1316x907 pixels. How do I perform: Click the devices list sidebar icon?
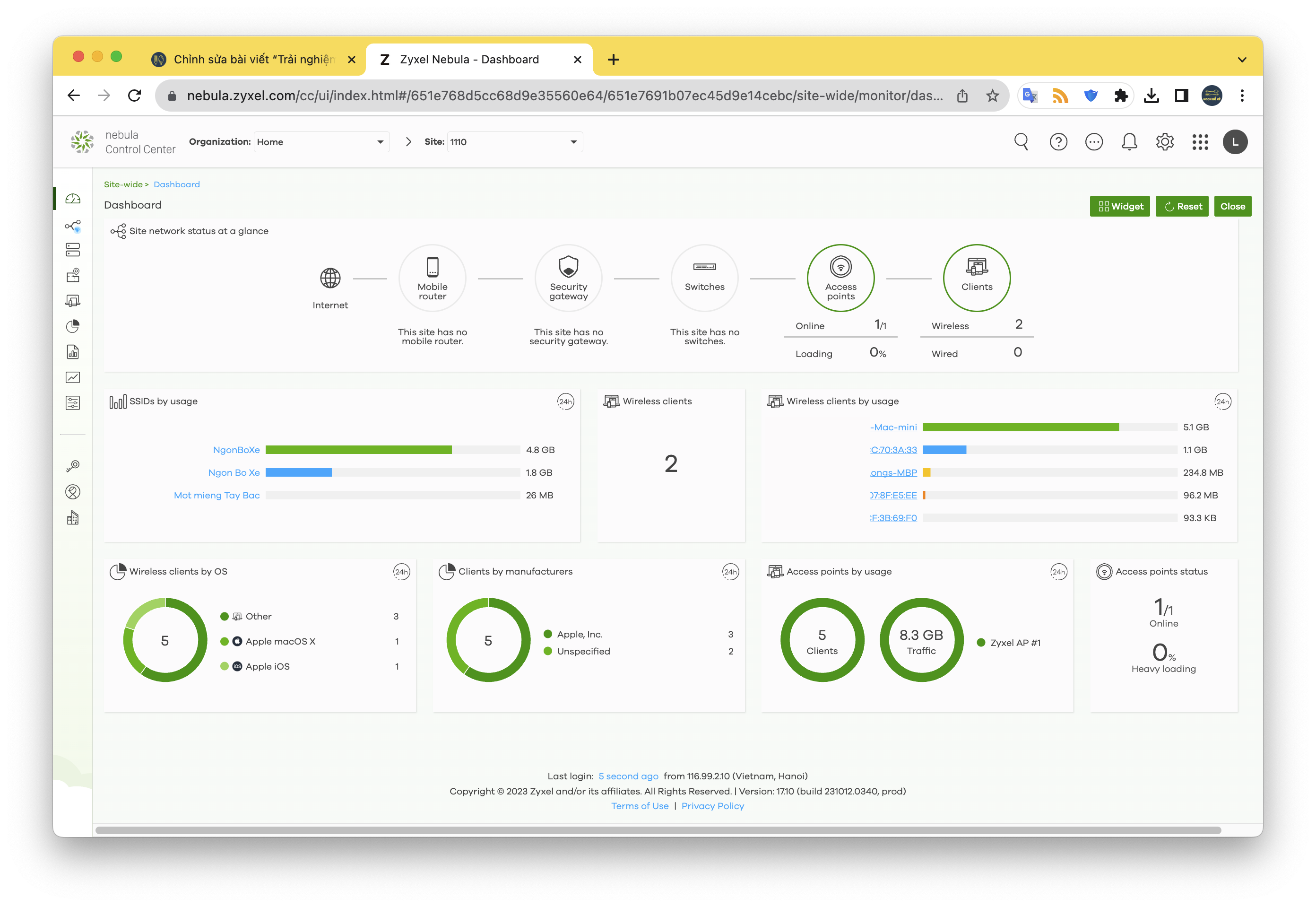point(73,250)
